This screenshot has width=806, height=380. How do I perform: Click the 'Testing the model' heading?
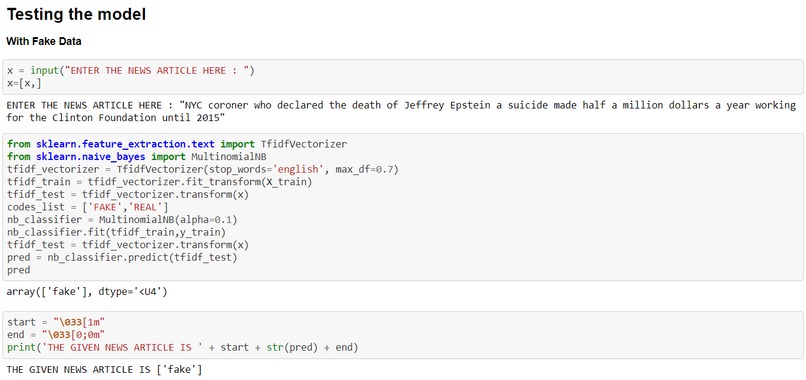77,14
